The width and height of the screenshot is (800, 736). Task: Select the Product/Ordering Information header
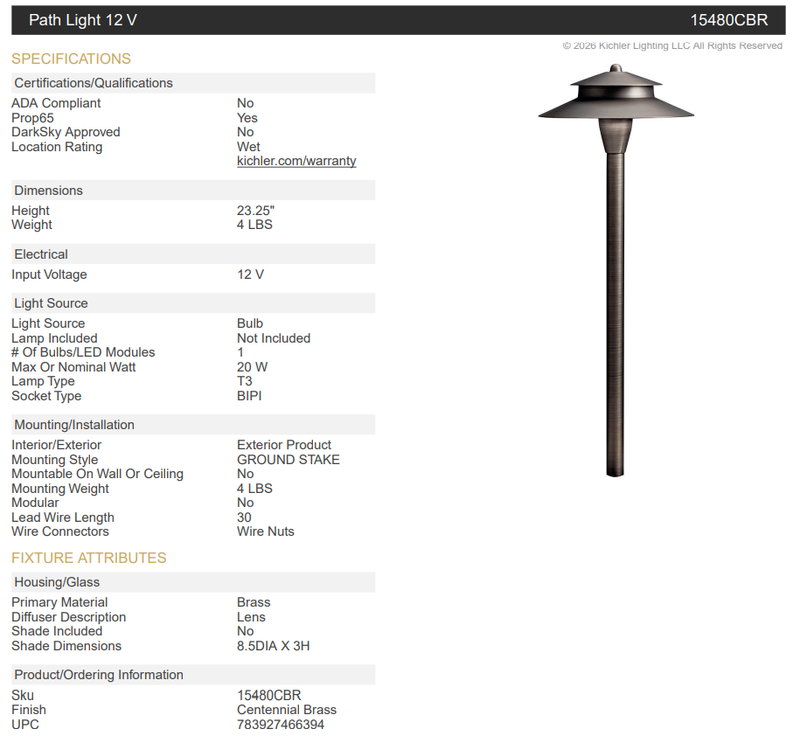193,674
